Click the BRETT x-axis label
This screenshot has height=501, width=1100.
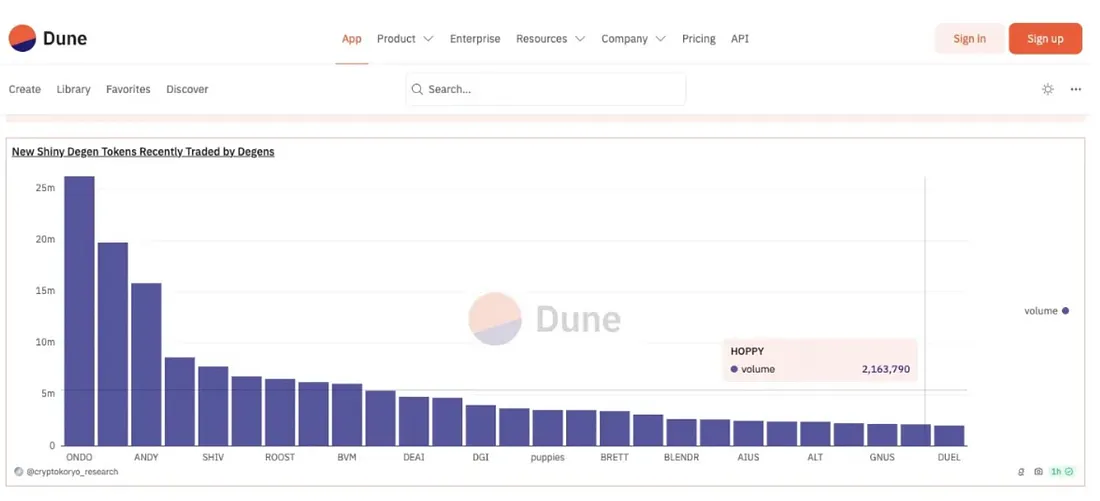click(x=615, y=457)
